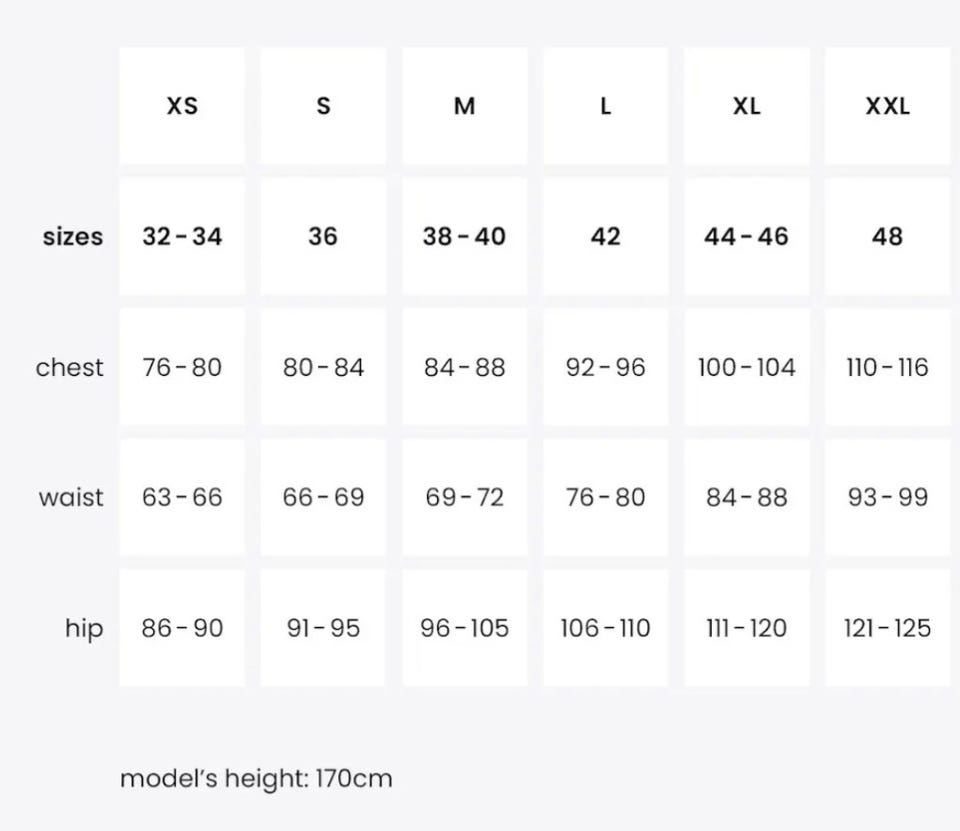
Task: Click chest cell 110 - 116
Action: tap(887, 367)
